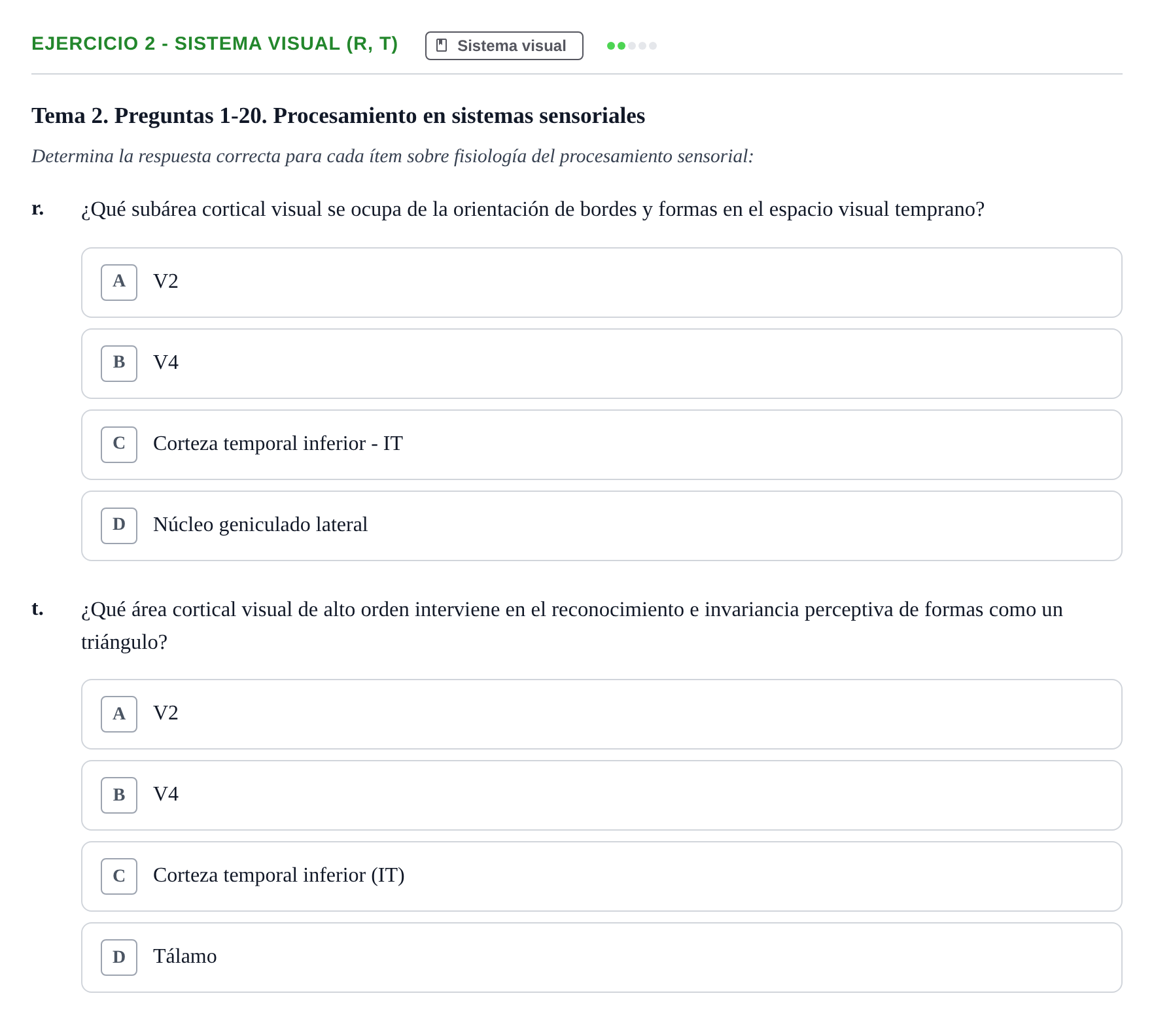Choose V2 answer for question t

[x=602, y=714]
